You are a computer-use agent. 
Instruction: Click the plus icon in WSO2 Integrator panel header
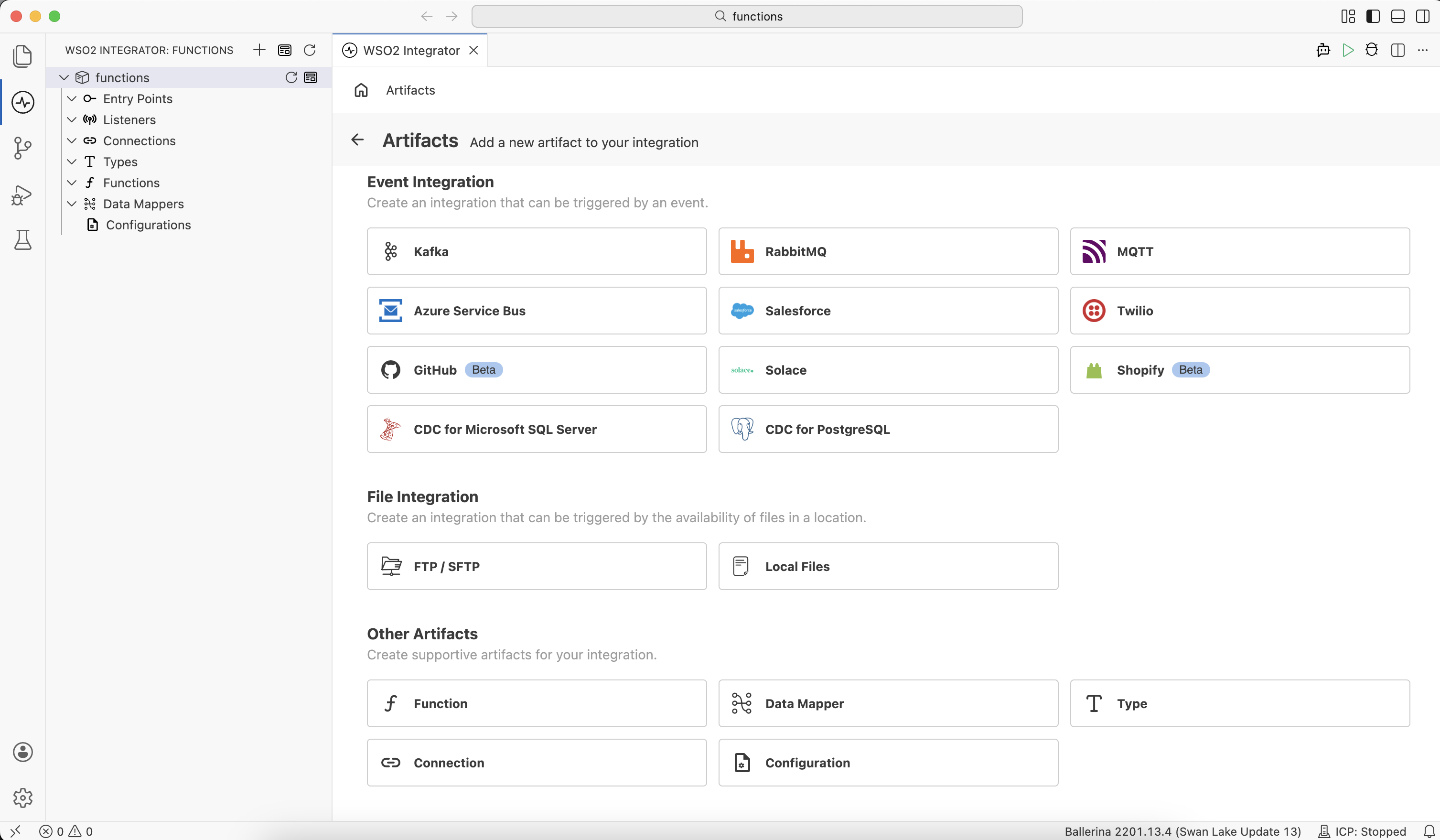259,50
